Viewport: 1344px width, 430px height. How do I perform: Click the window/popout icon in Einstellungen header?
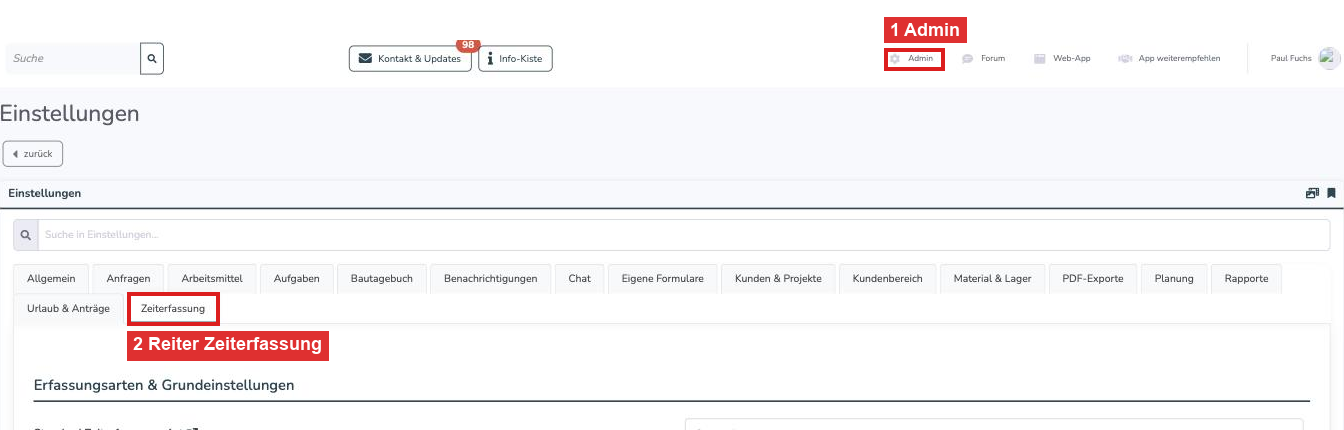coord(1312,193)
